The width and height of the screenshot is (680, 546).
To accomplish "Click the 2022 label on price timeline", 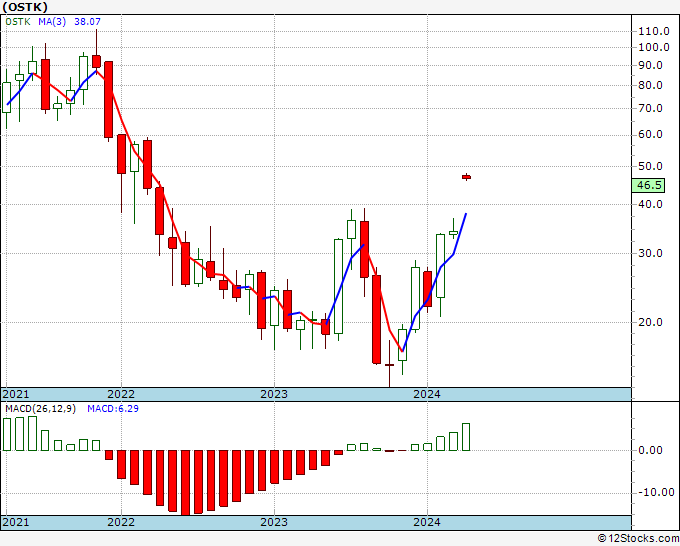I will (121, 394).
